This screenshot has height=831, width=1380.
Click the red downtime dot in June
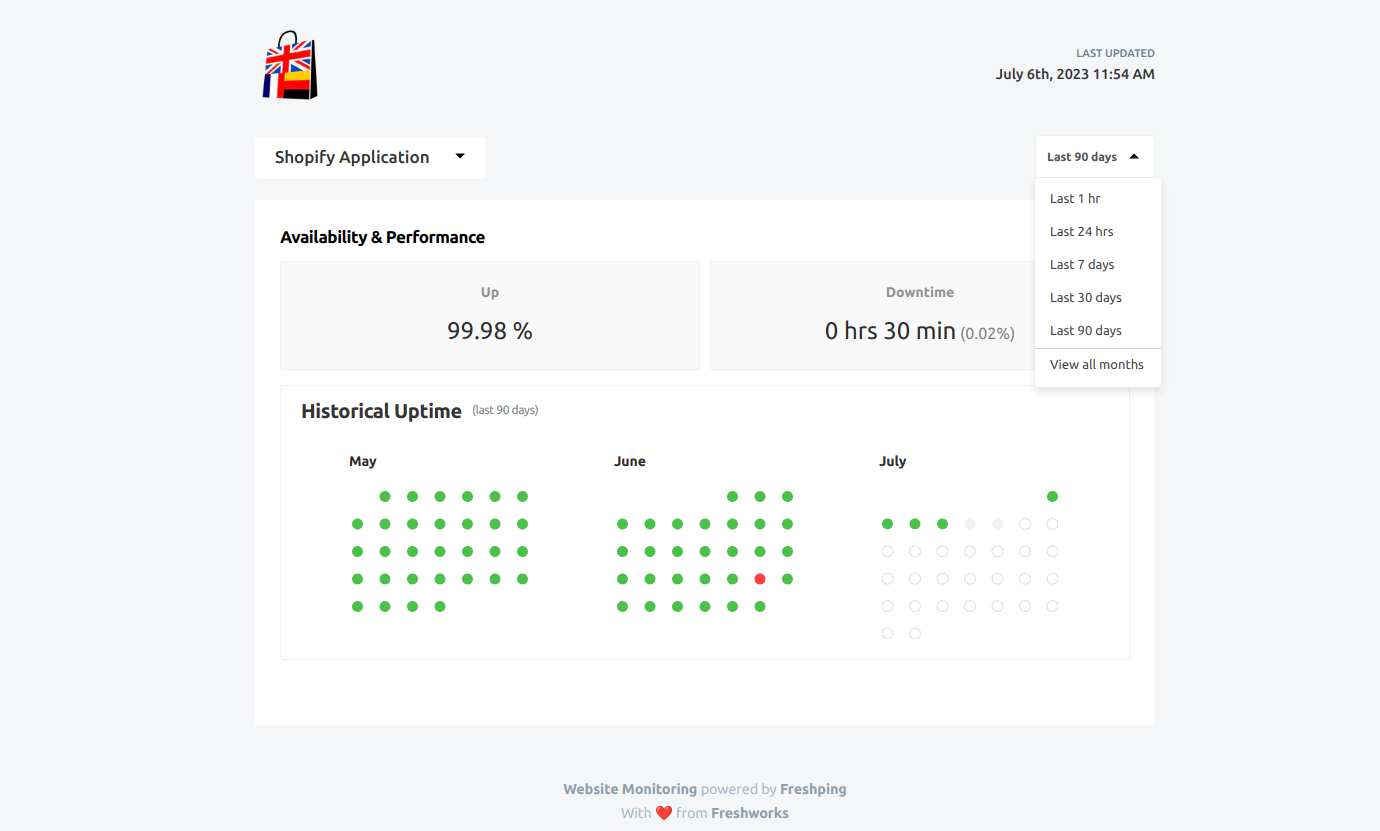coord(760,579)
